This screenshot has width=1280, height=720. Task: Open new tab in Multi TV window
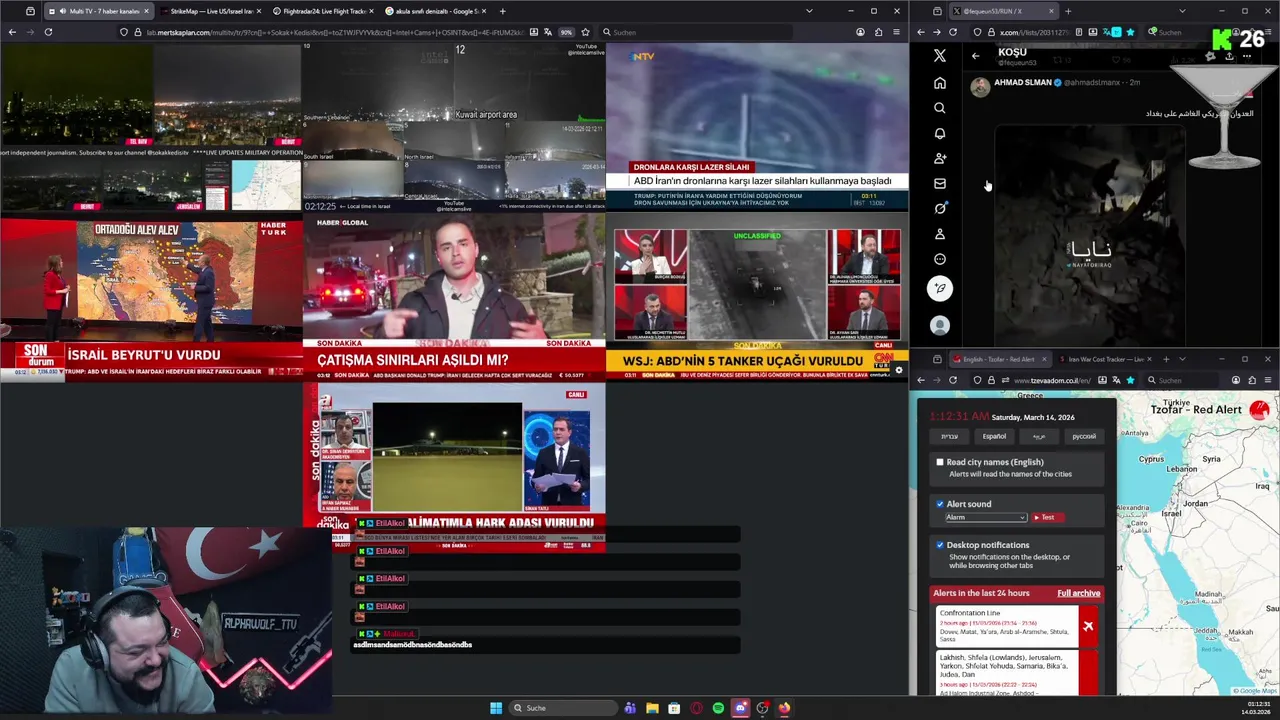502,11
